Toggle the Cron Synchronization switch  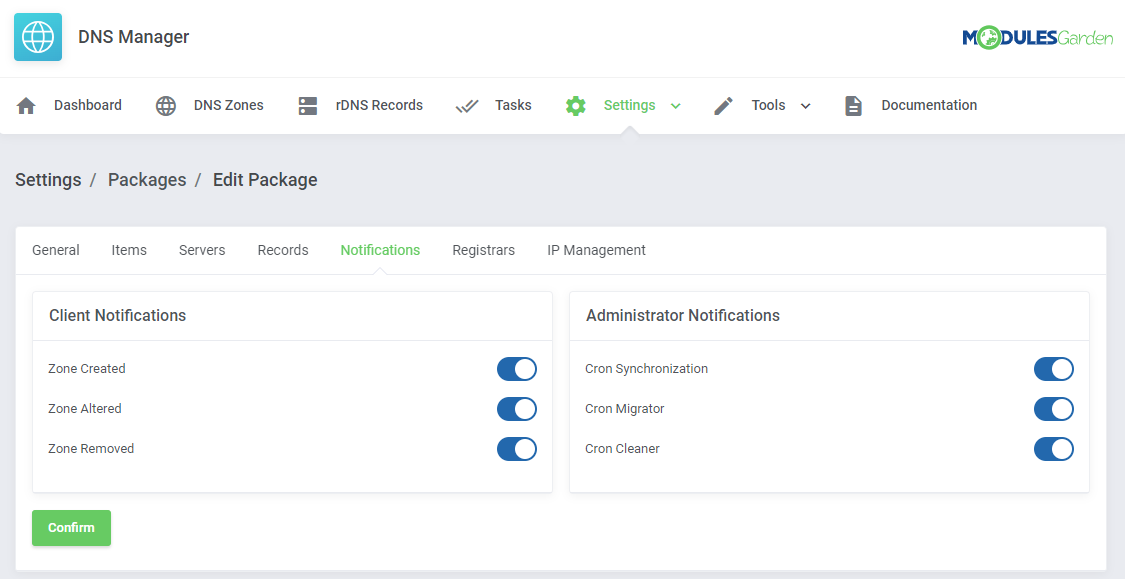(1053, 369)
